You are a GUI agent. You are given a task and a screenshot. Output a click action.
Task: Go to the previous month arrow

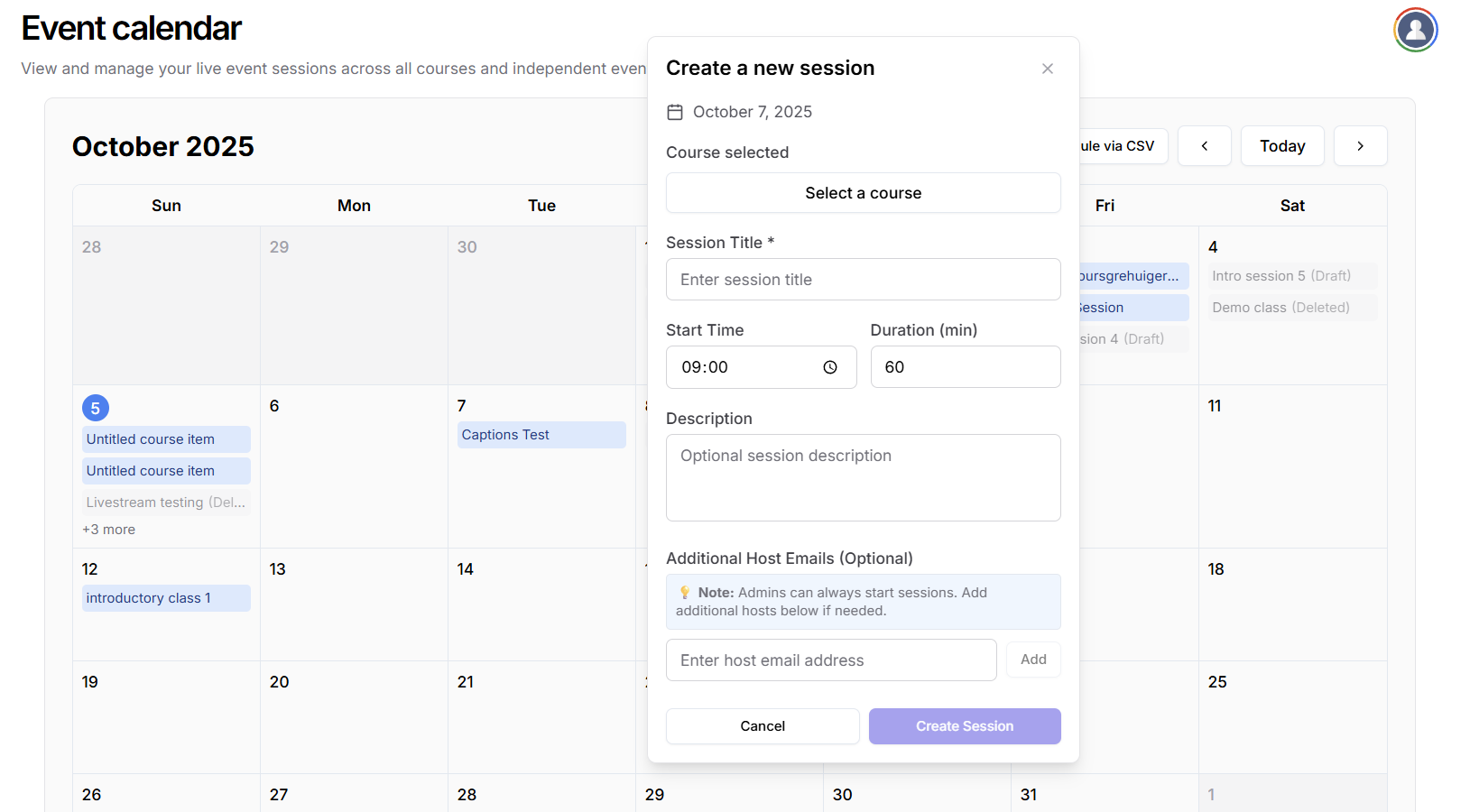click(1204, 146)
